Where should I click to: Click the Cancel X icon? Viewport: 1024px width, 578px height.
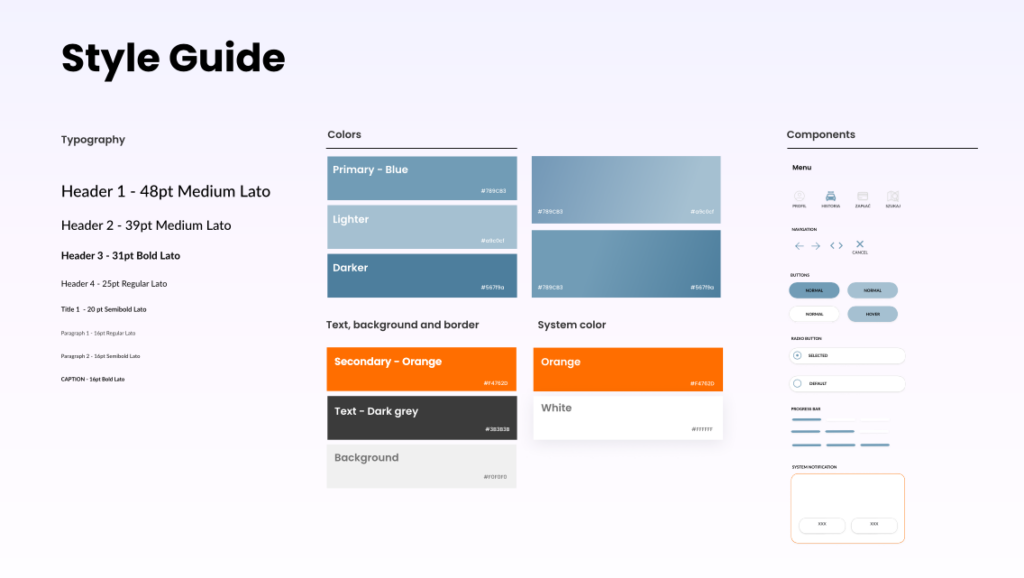coord(860,244)
